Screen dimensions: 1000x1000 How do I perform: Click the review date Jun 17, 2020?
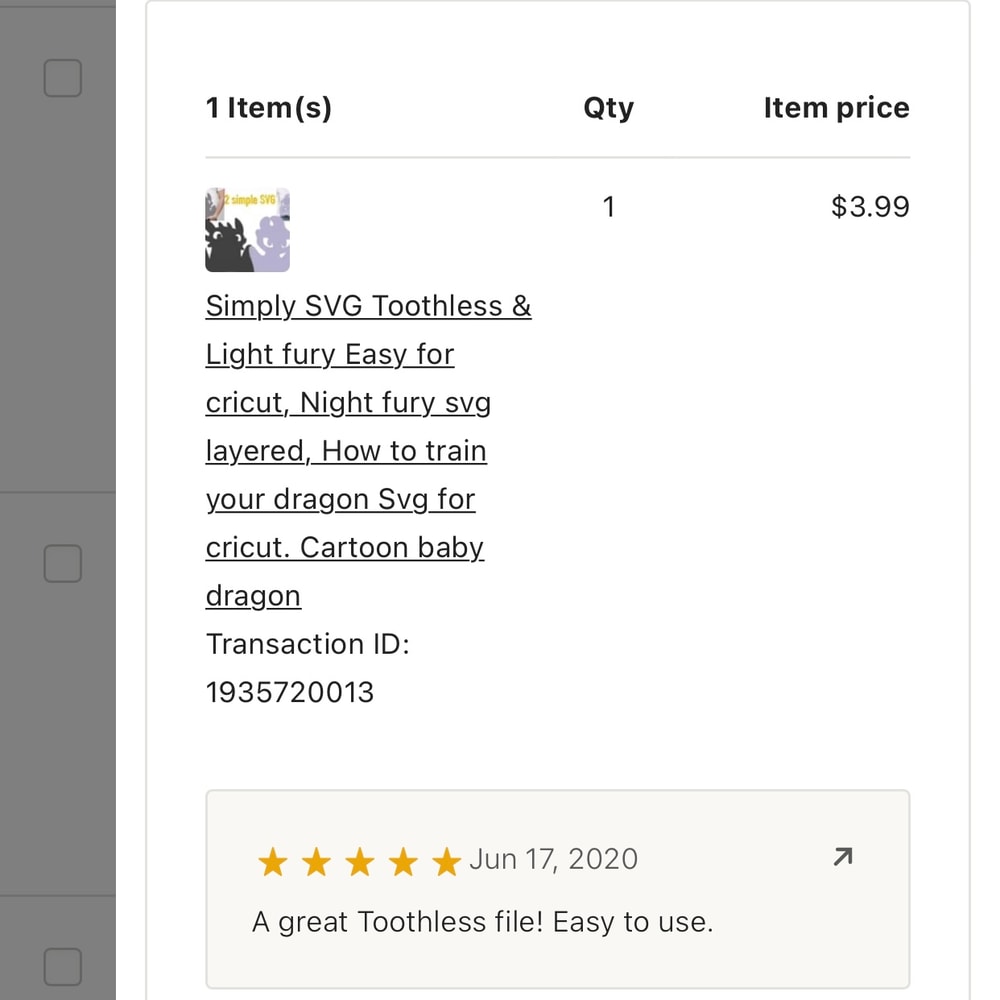click(x=553, y=859)
